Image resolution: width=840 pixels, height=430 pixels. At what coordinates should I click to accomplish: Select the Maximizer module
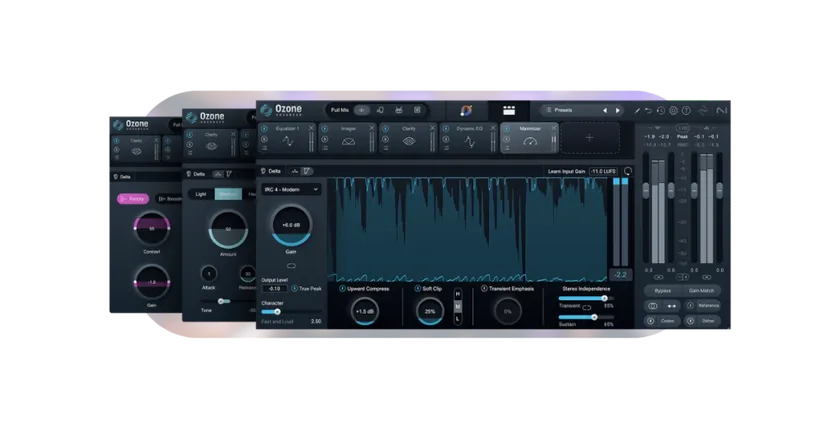(530, 138)
